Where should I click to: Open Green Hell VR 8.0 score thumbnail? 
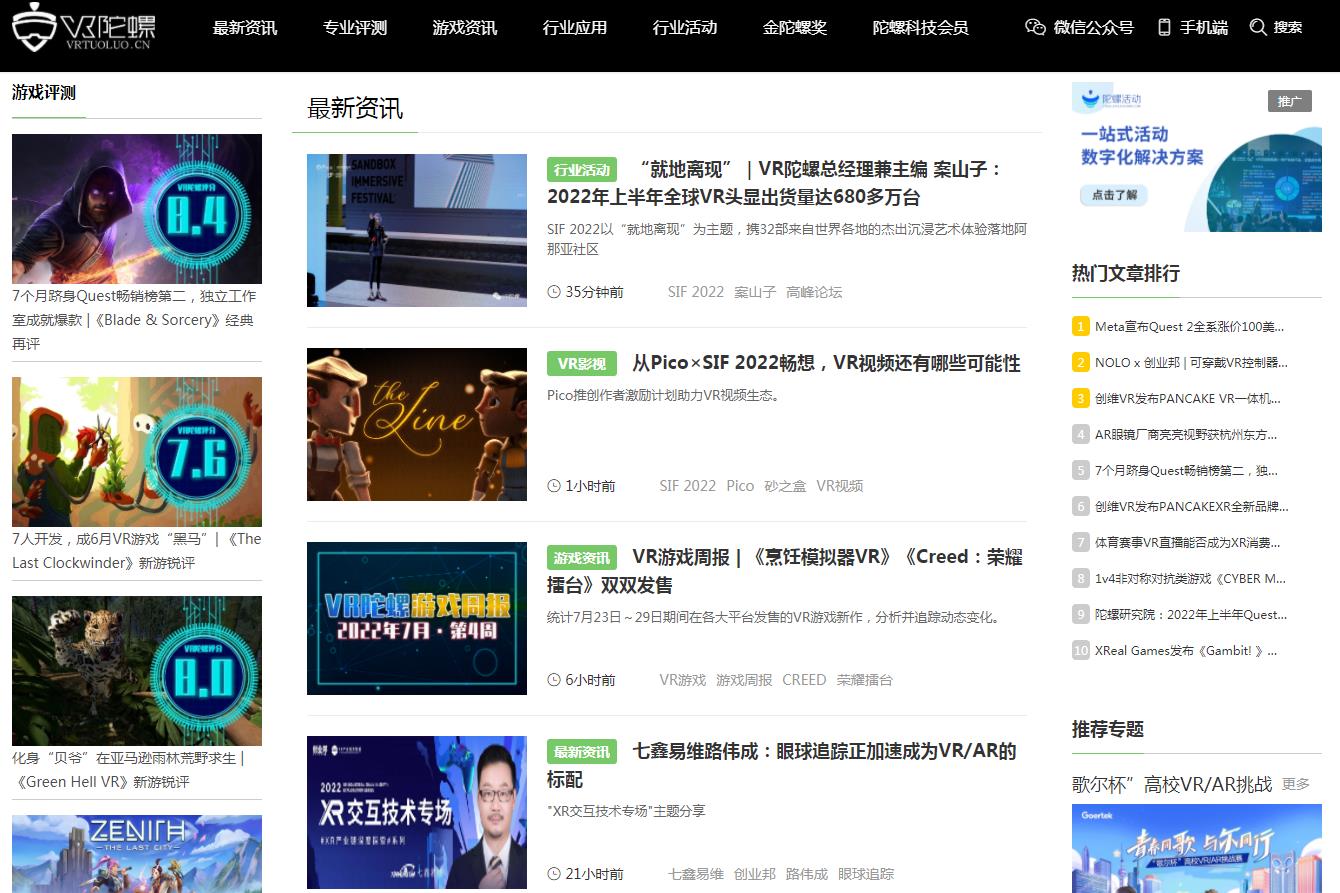137,671
